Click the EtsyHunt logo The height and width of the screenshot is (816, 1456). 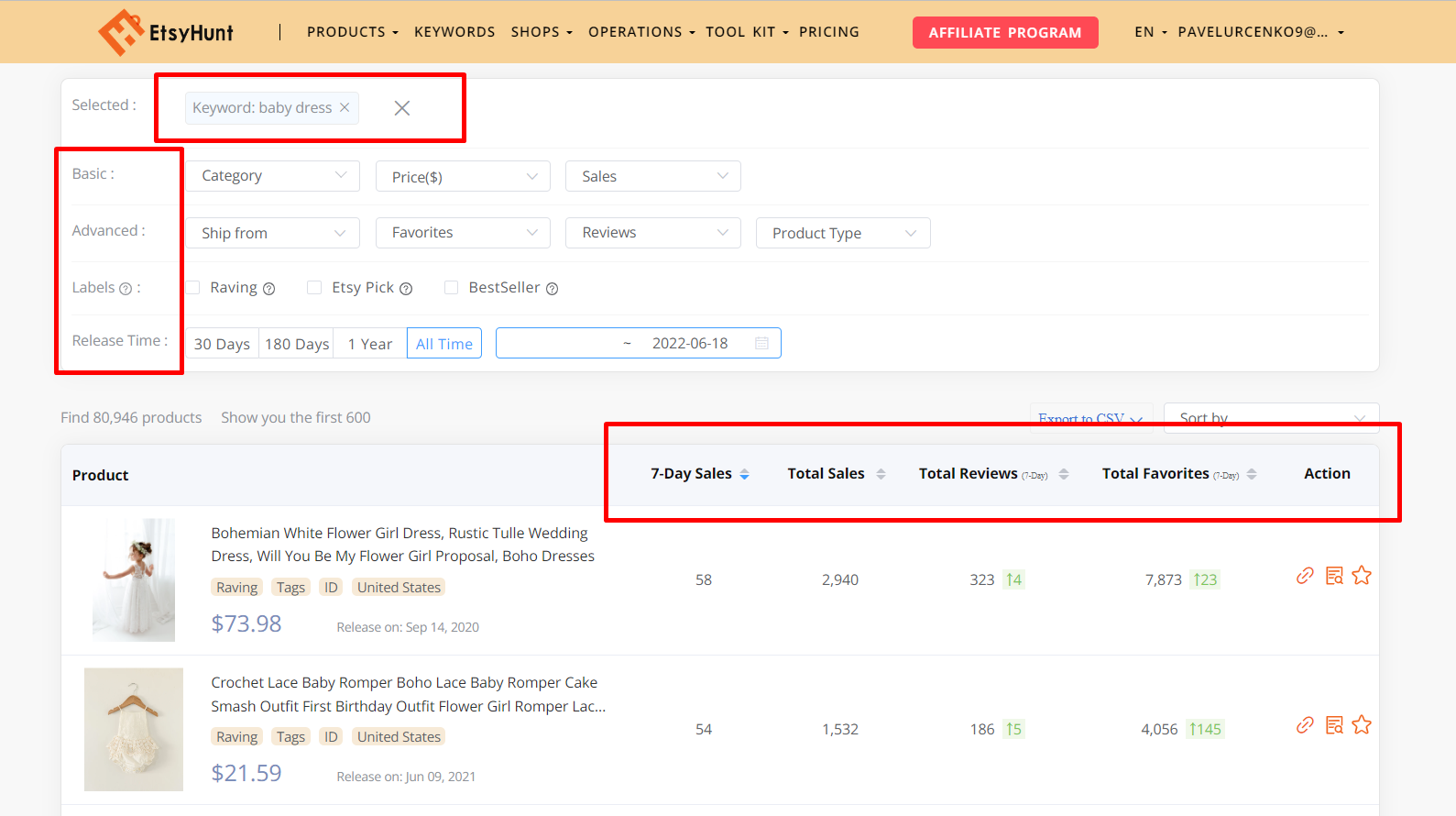[166, 32]
